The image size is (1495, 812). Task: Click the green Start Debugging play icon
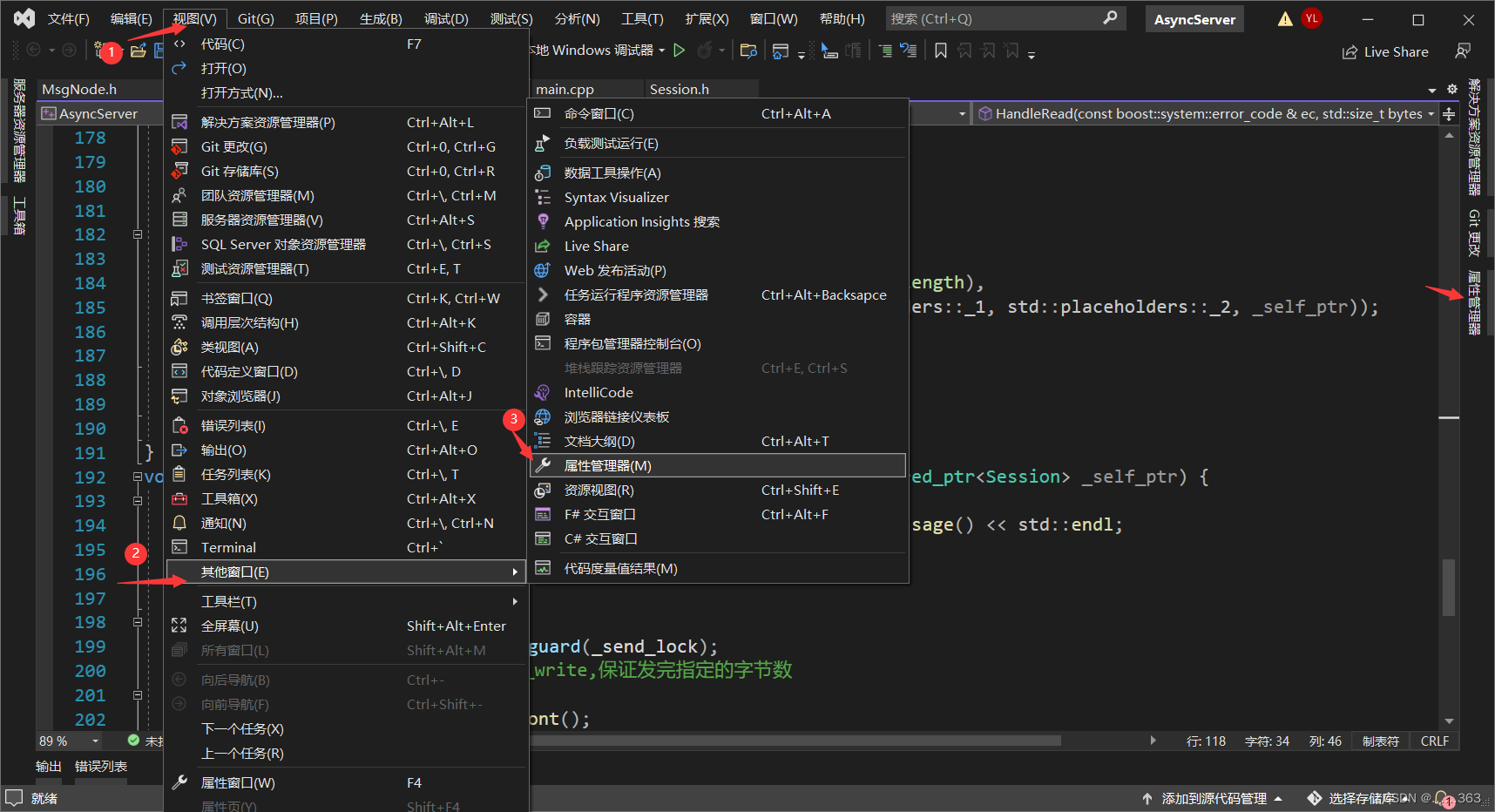point(680,51)
